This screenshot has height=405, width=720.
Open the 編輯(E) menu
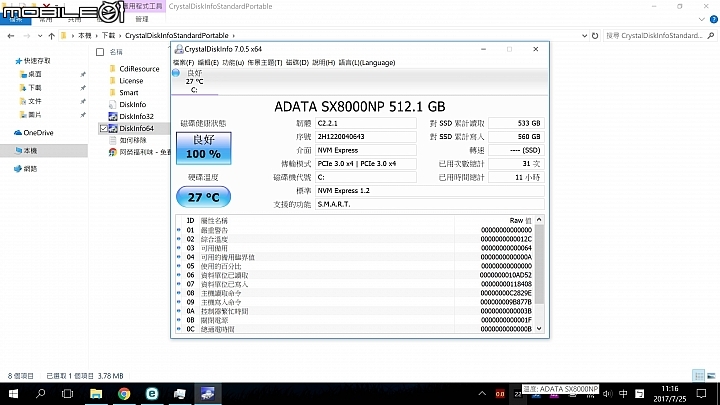point(208,62)
